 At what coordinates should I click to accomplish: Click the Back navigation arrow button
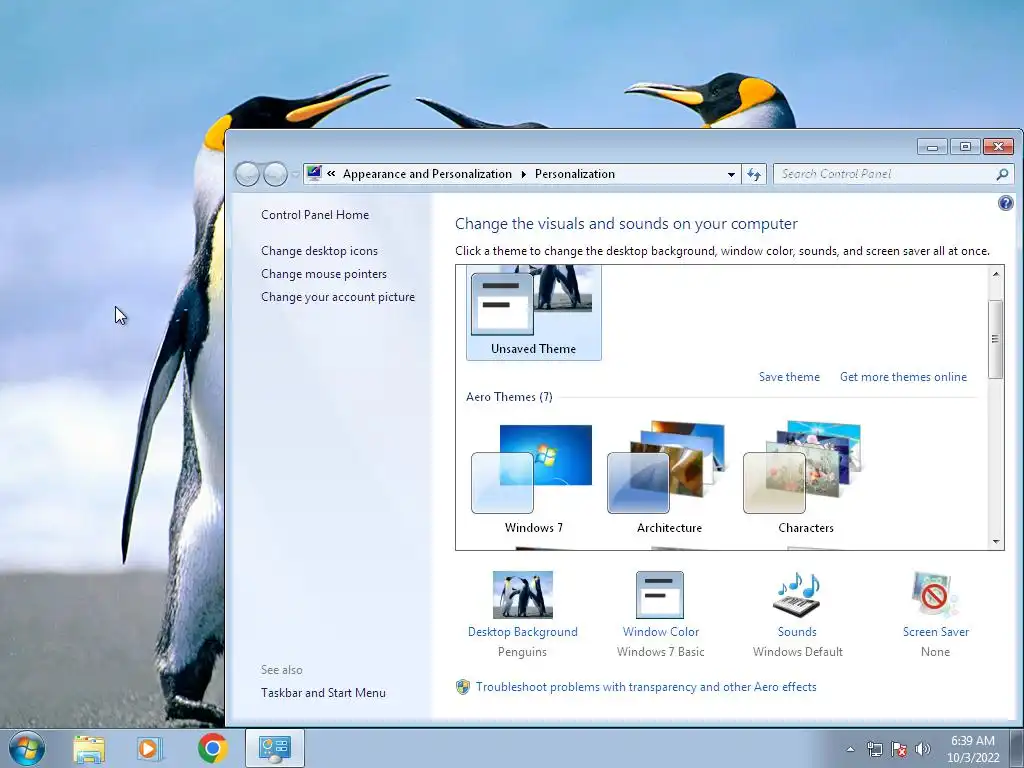[247, 174]
